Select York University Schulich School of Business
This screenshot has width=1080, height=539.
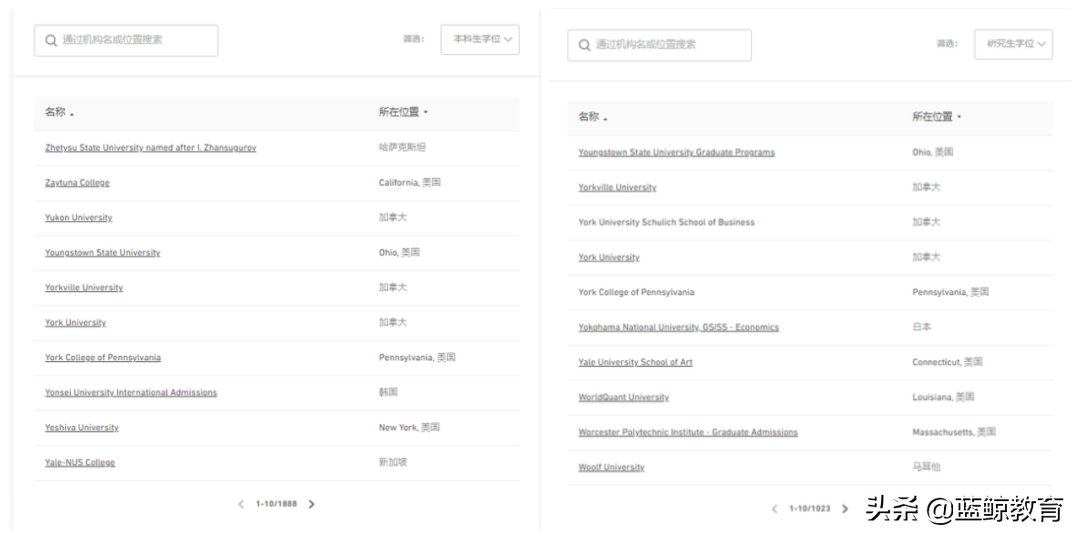click(666, 222)
